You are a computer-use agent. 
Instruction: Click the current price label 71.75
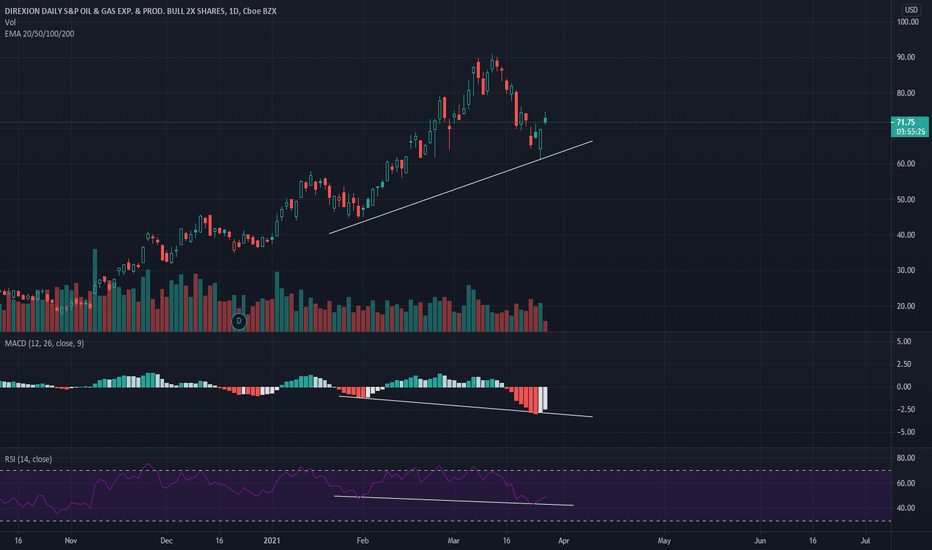click(909, 127)
